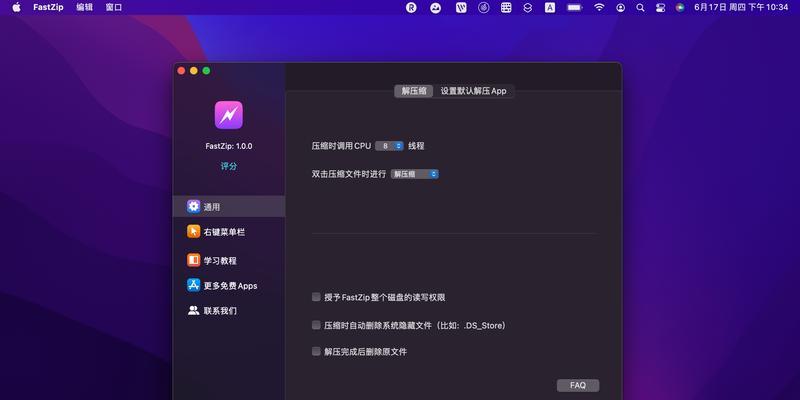
Task: Open the 双击压缩文件时进行 dropdown
Action: 415,174
